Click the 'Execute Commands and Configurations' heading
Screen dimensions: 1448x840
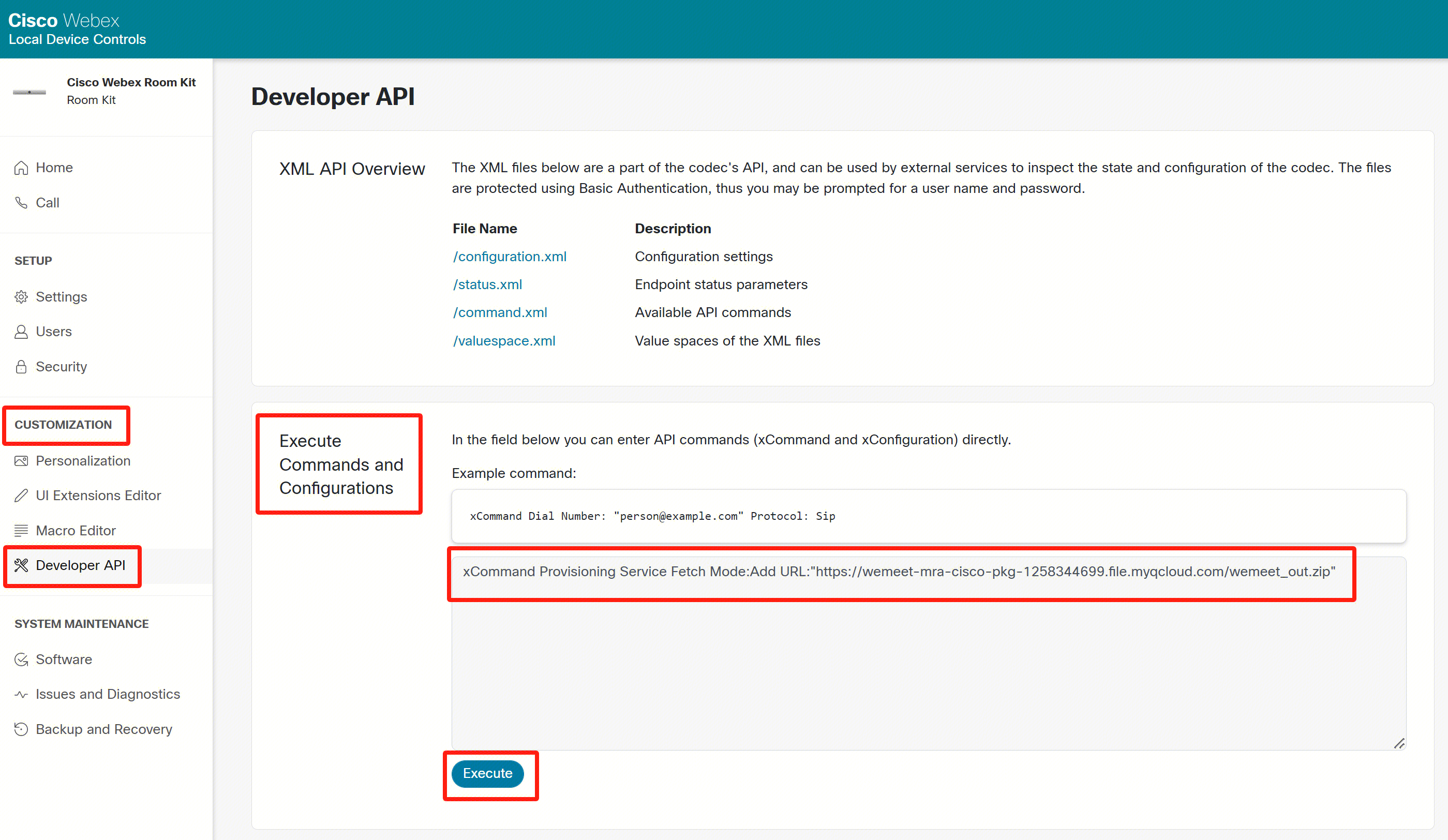pyautogui.click(x=341, y=464)
